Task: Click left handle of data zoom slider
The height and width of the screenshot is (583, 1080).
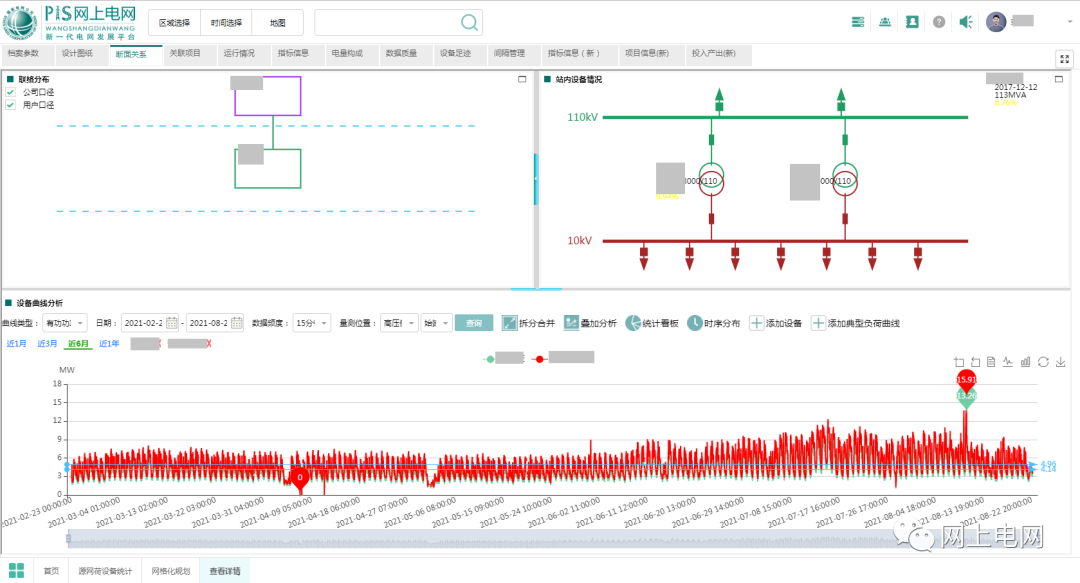Action: pyautogui.click(x=68, y=538)
